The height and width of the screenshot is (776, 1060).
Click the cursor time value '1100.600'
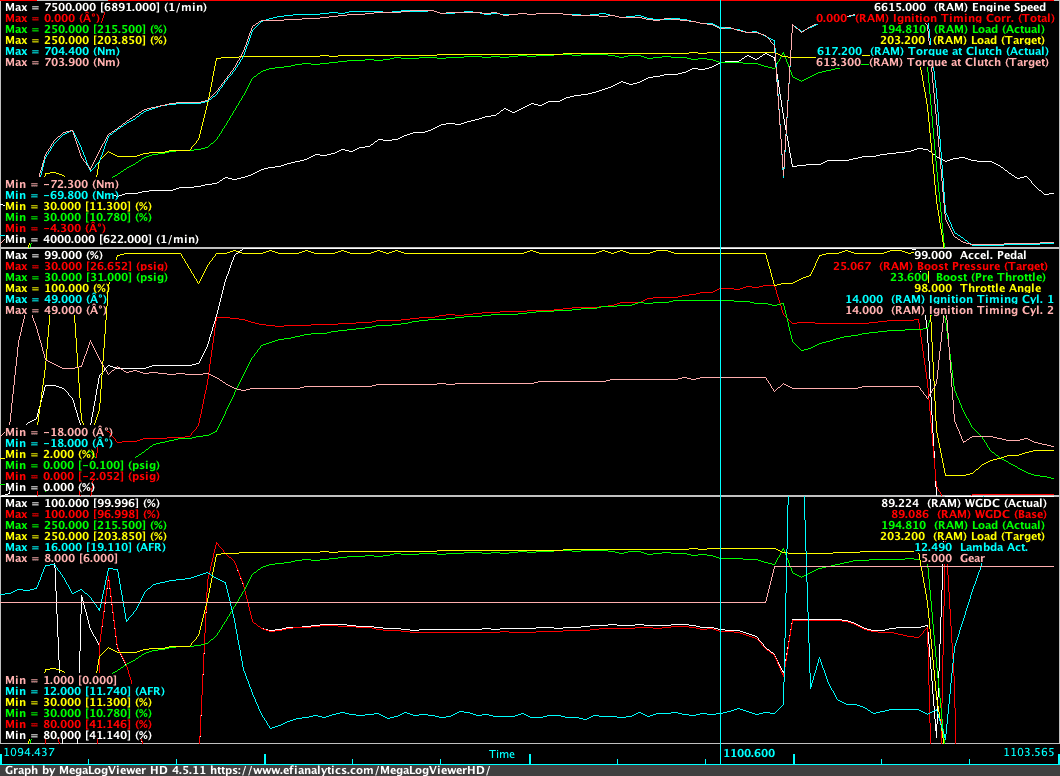point(749,753)
